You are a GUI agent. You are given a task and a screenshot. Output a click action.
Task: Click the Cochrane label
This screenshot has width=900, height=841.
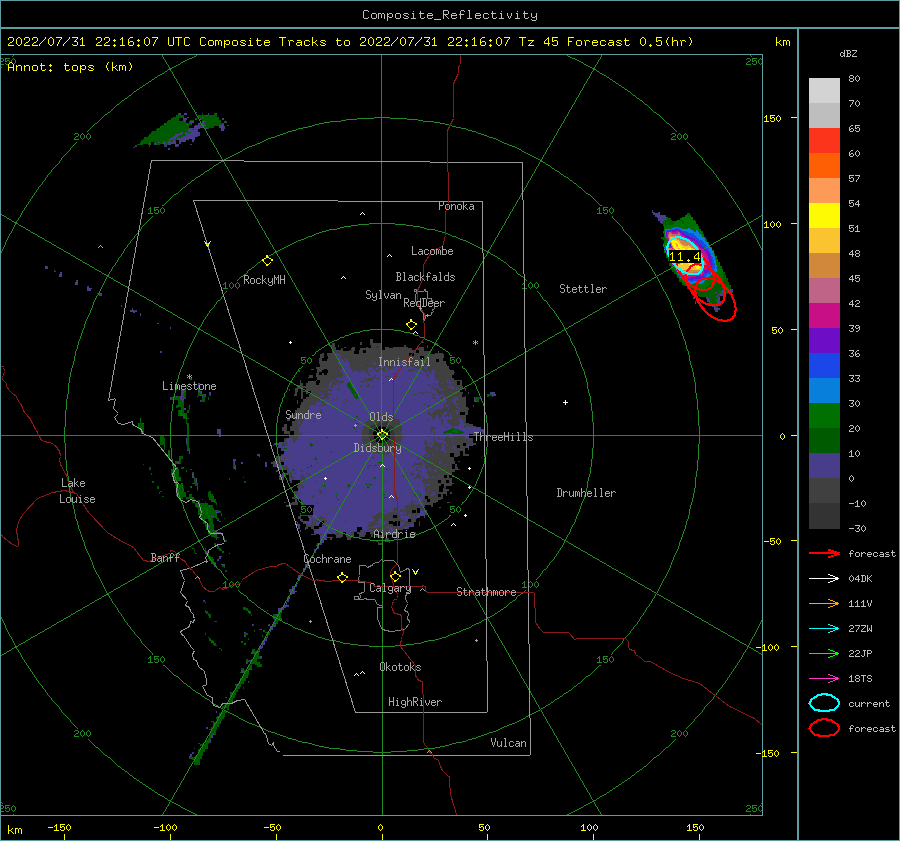point(327,559)
